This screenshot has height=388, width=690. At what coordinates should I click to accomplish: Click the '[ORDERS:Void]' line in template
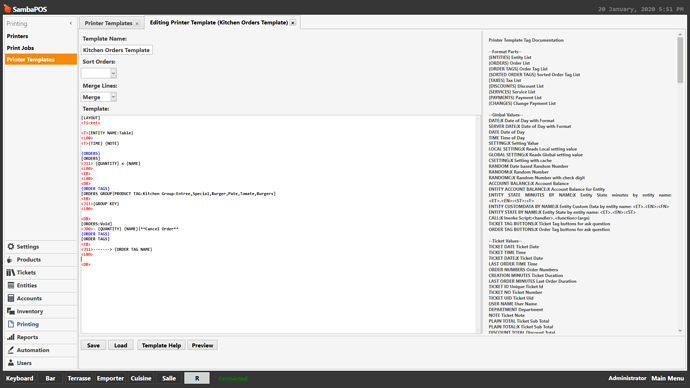pos(97,224)
